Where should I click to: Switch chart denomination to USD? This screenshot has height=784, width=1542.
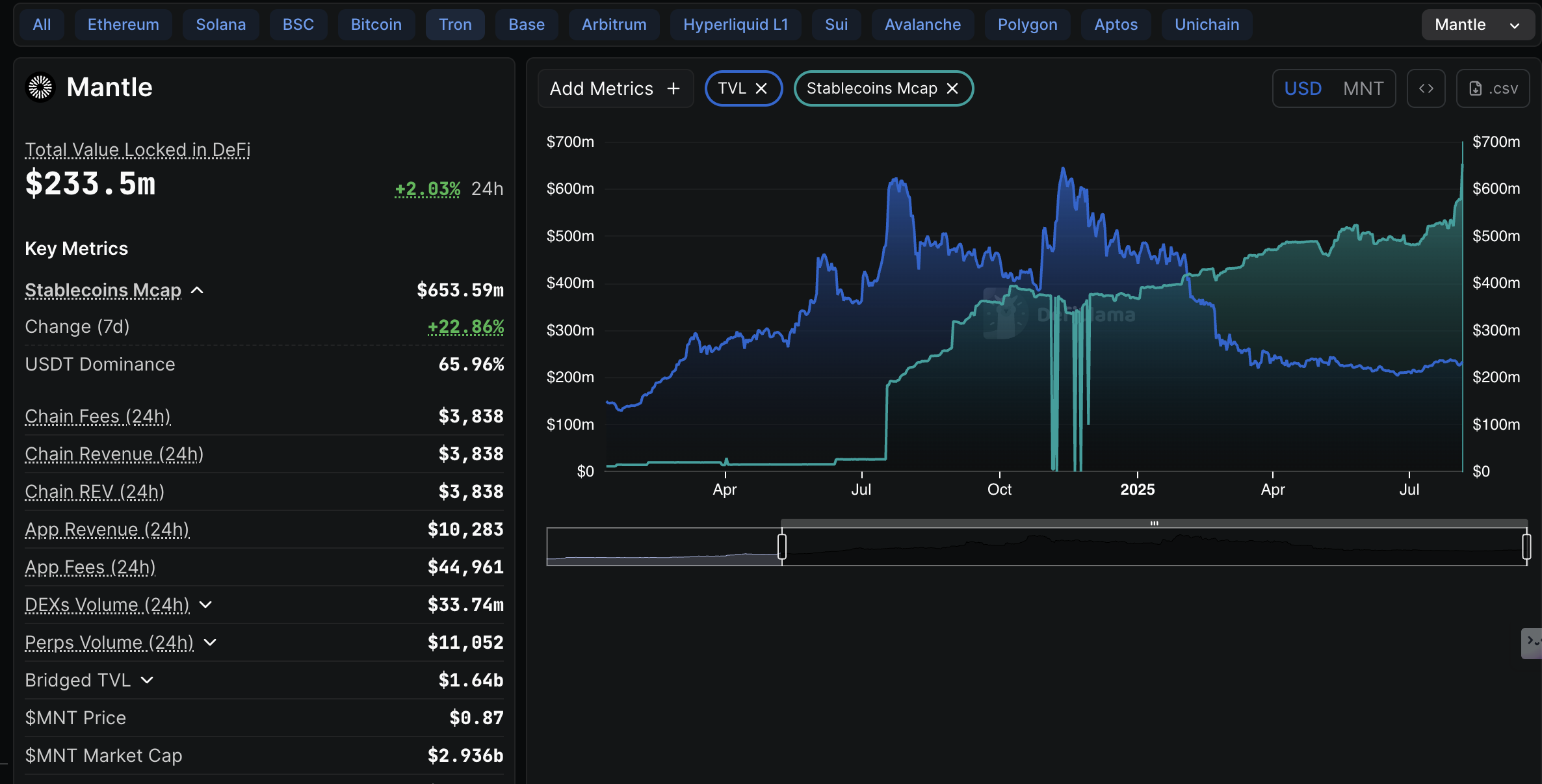(1303, 88)
